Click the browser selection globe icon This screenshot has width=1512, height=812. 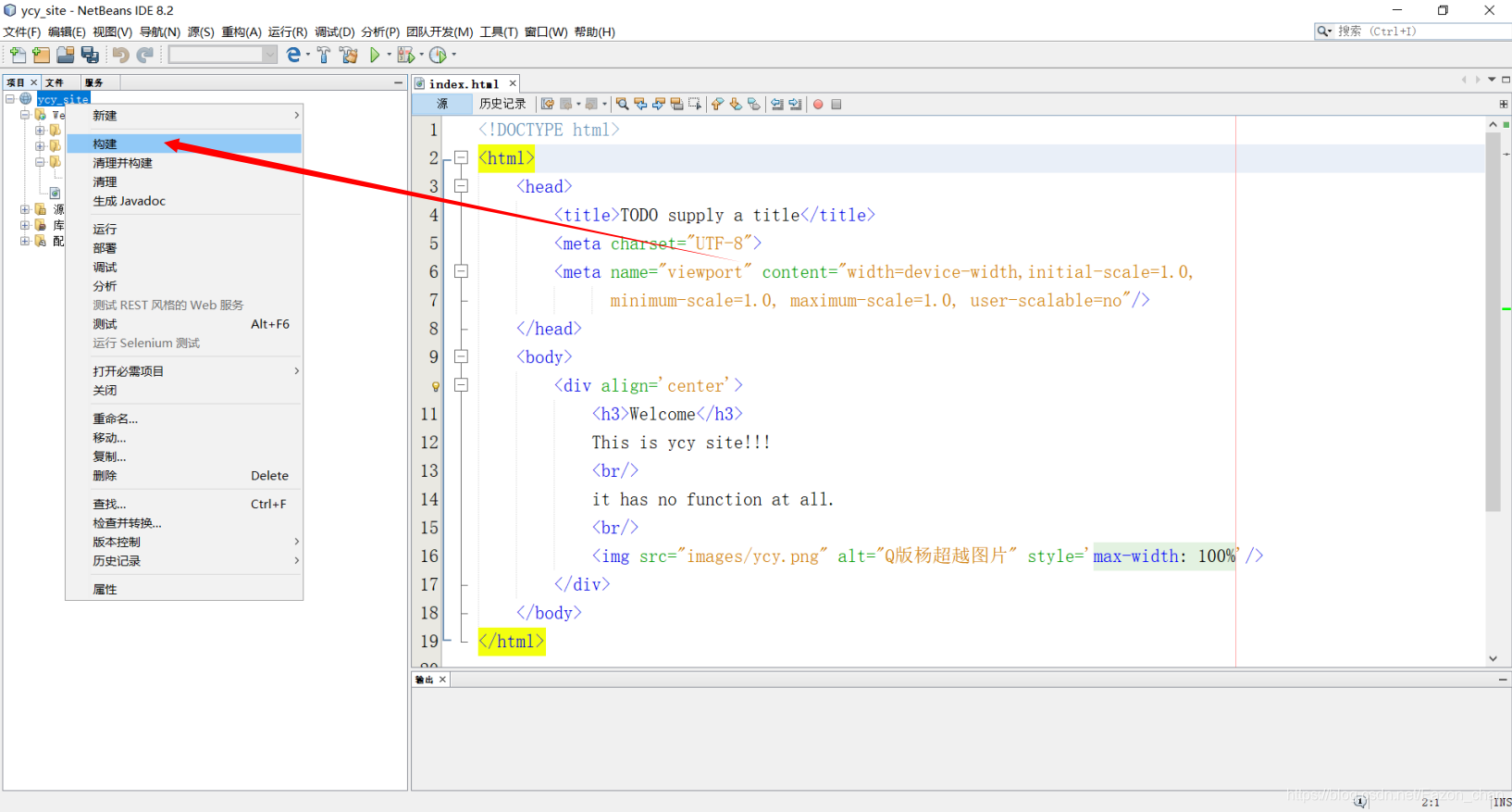tap(294, 56)
